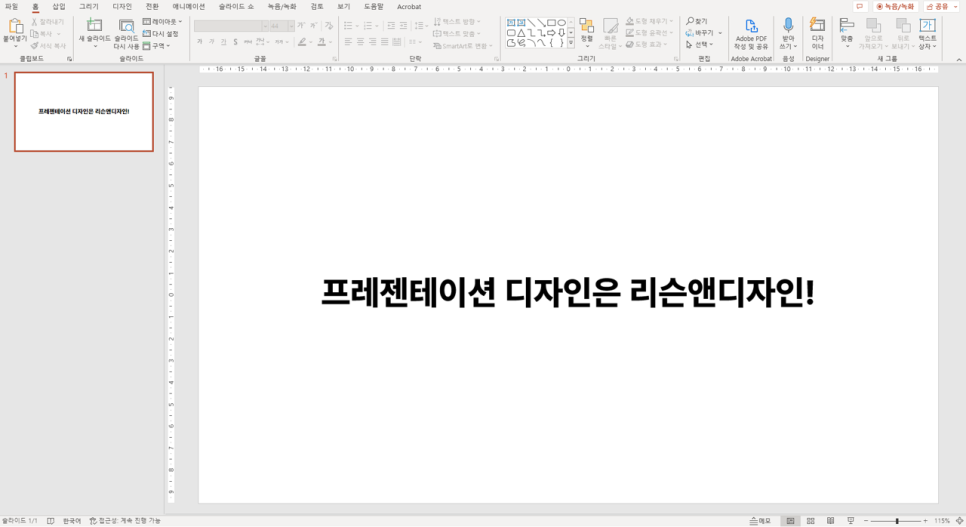This screenshot has height=527, width=966.
Task: Open the Share (공유) dropdown arrow
Action: (955, 7)
